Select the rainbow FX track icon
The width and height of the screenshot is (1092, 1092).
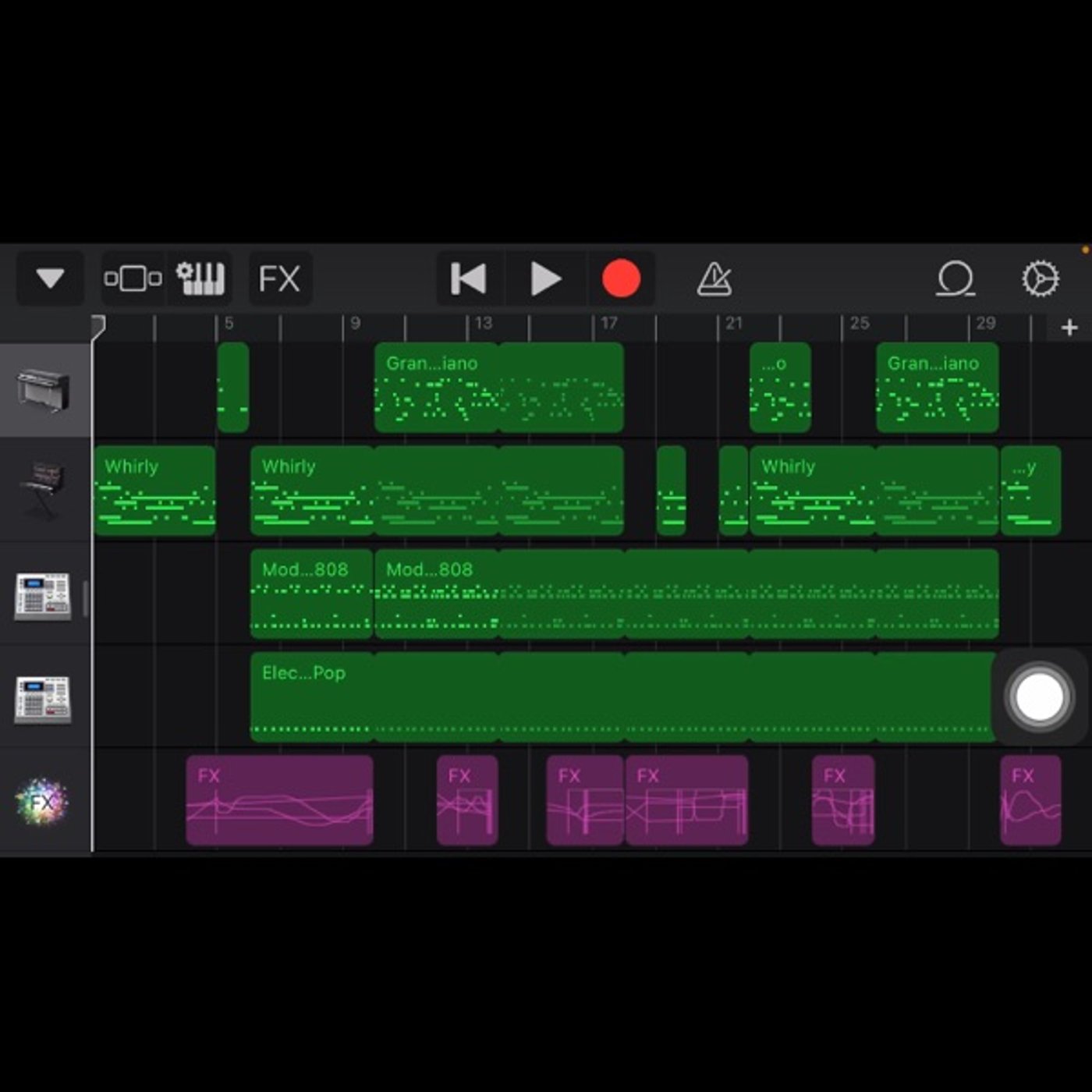pos(43,801)
